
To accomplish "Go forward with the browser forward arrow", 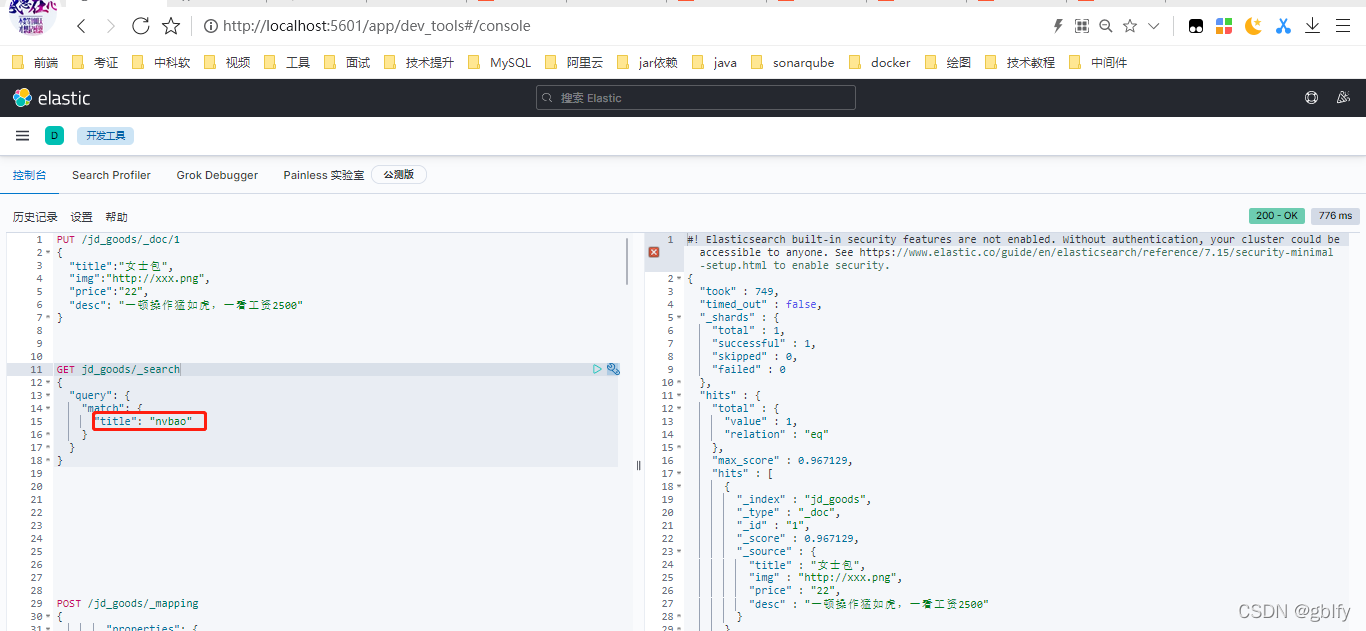I will click(x=111, y=26).
